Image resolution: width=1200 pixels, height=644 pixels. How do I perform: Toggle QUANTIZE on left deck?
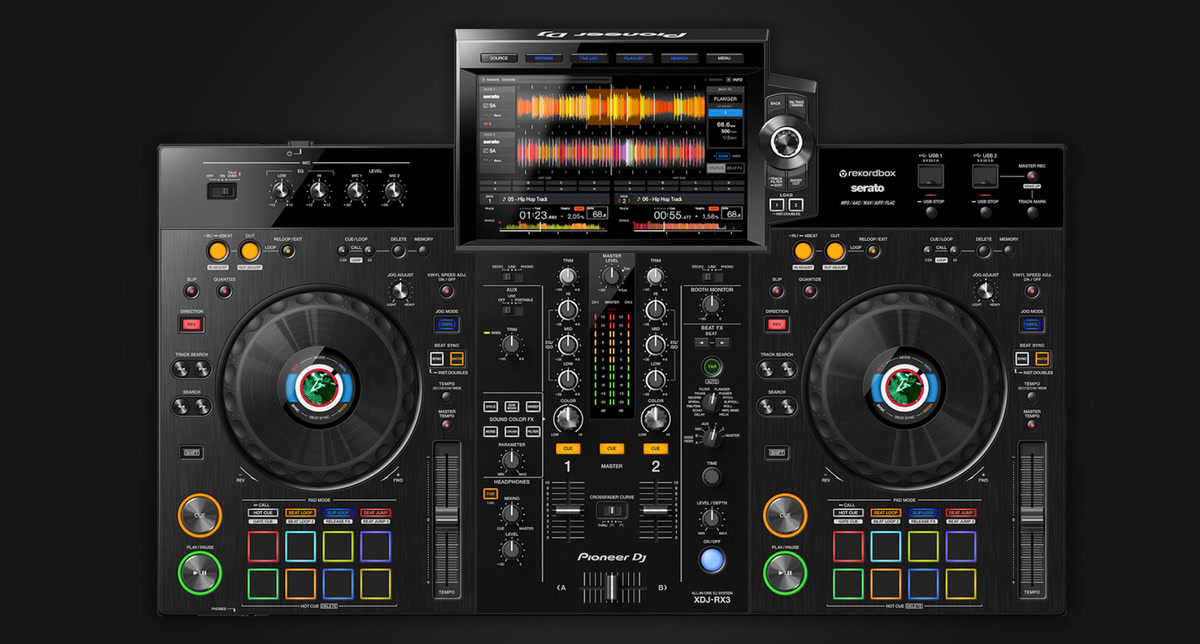click(225, 291)
